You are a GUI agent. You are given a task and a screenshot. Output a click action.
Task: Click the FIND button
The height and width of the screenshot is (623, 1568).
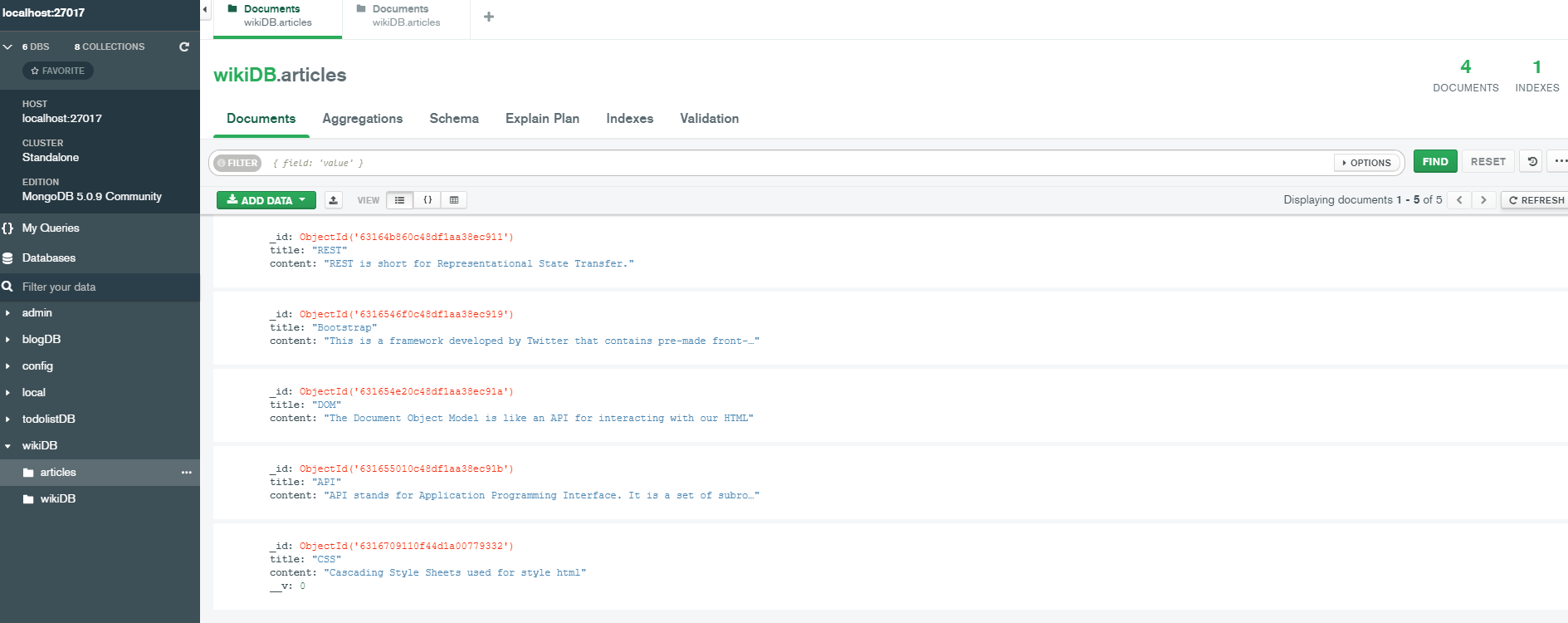point(1435,162)
